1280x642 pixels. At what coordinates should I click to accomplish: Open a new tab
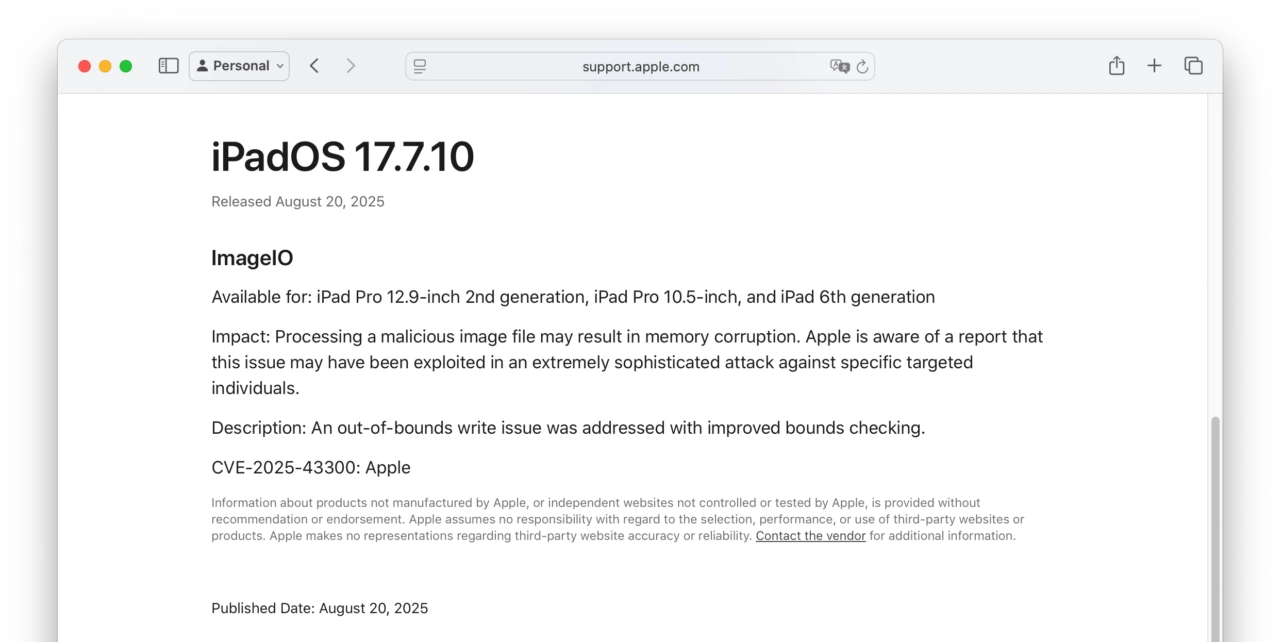coord(1154,65)
